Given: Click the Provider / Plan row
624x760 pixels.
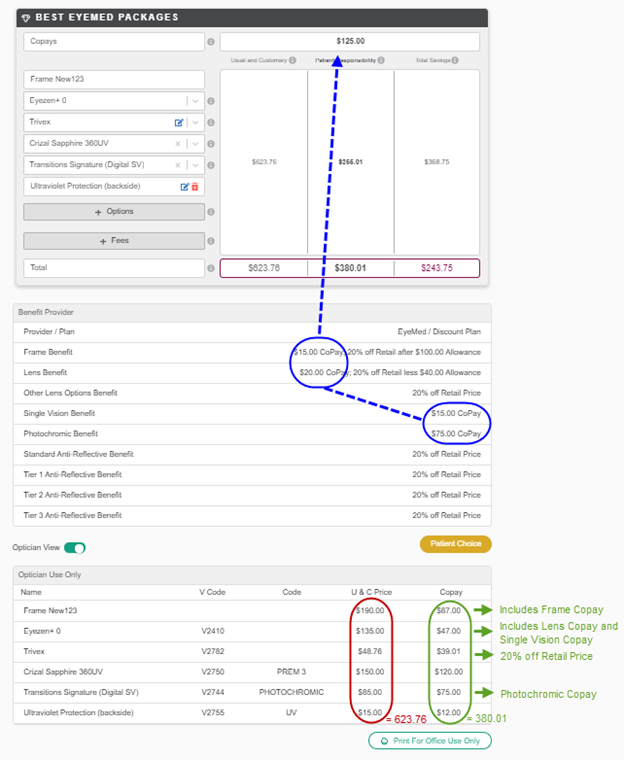Looking at the screenshot, I should click(x=252, y=332).
